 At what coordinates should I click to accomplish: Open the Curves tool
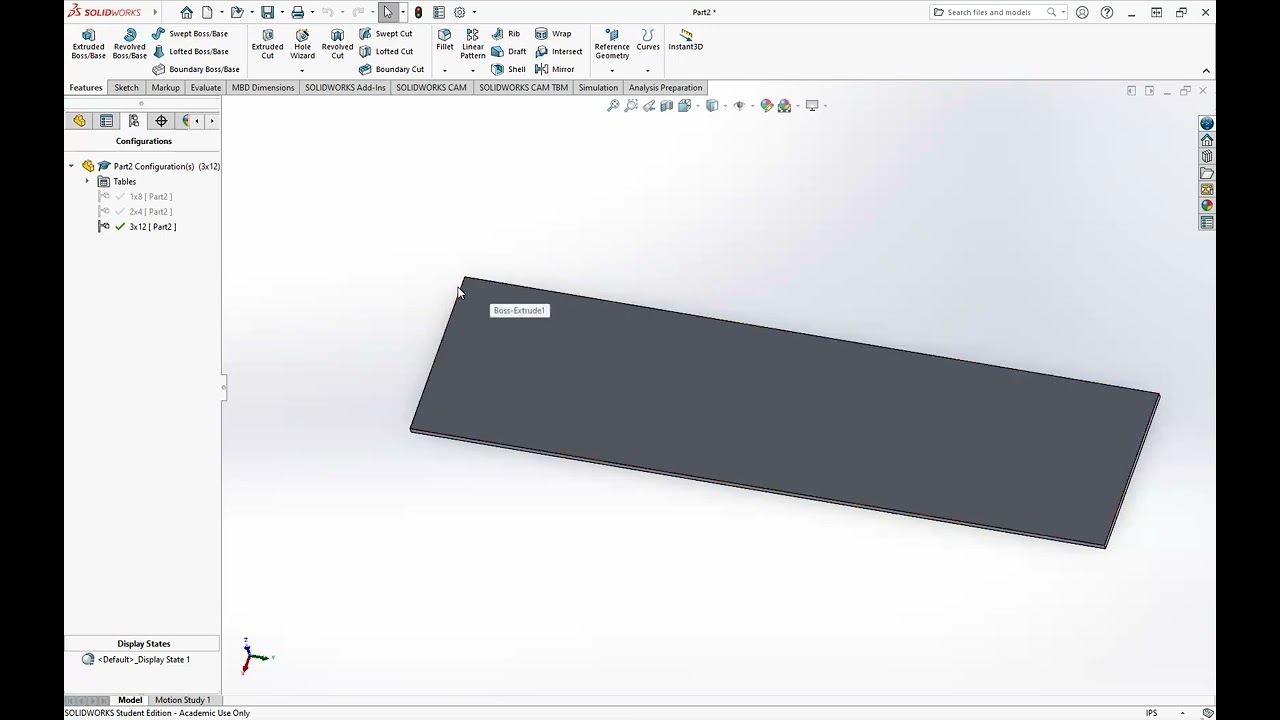coord(648,40)
